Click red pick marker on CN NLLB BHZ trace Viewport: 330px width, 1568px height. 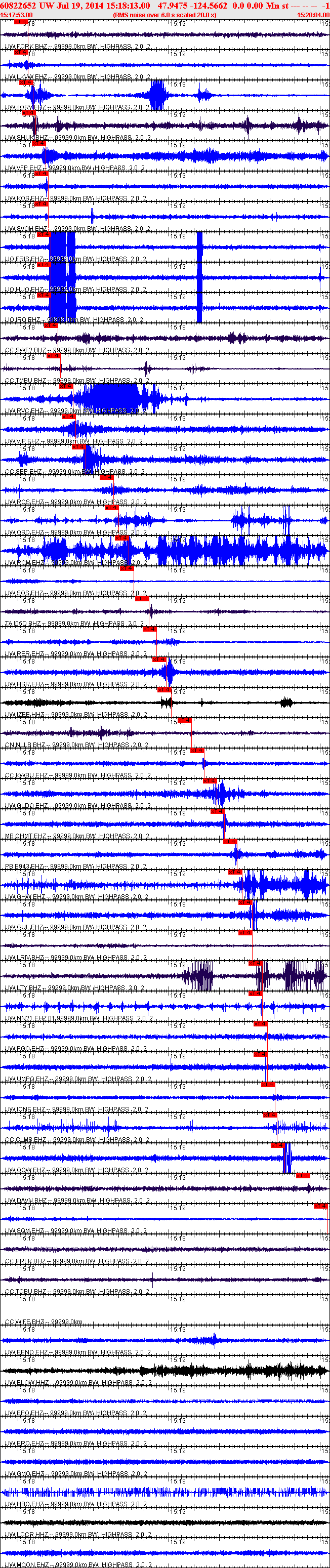pyautogui.click(x=184, y=721)
